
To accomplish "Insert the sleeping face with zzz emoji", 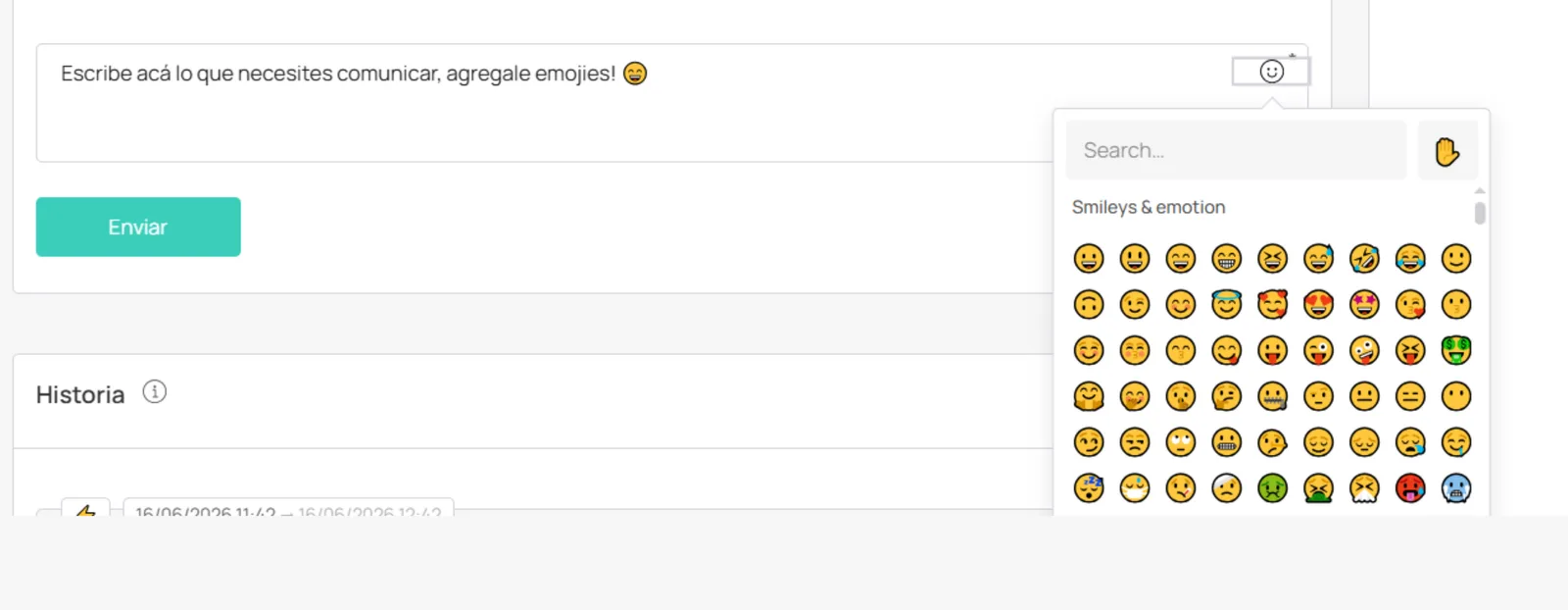I will (x=1089, y=487).
